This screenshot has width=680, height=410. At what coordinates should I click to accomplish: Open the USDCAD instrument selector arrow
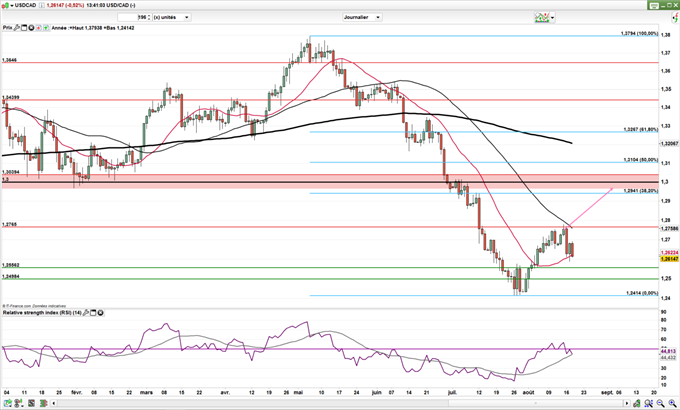click(x=12, y=5)
